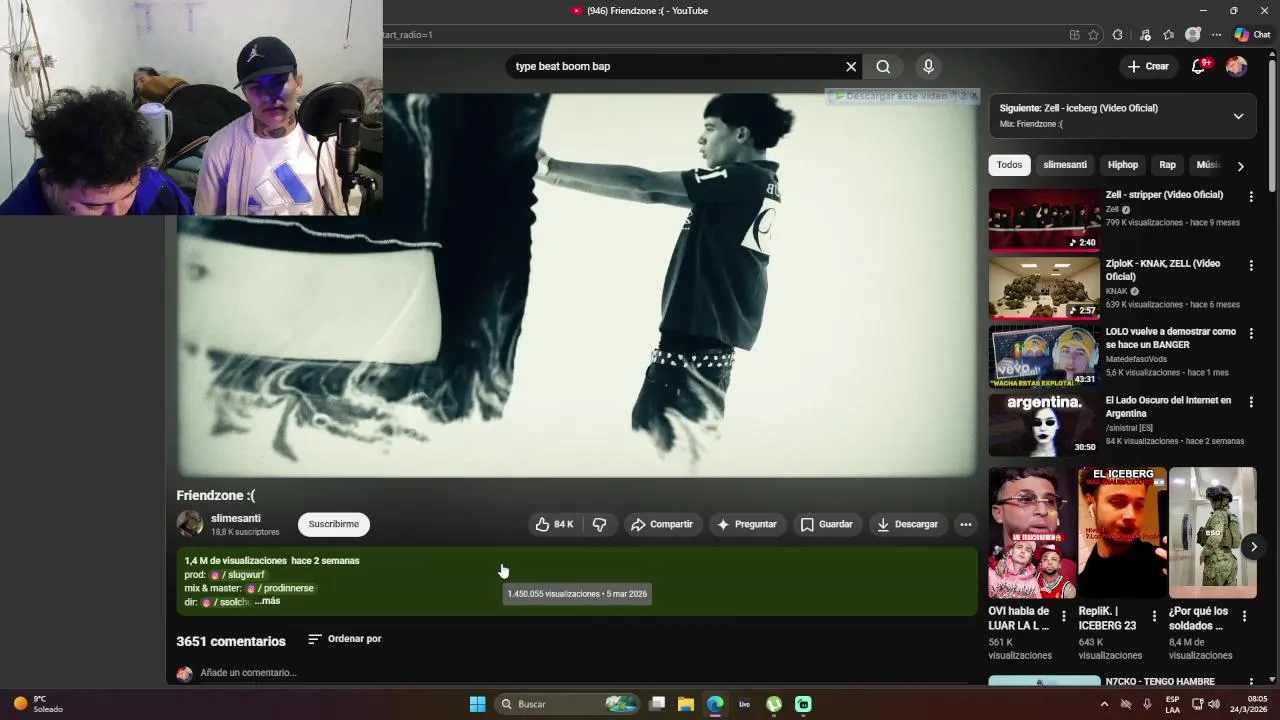Open OVI habla de LUAR short thumbnail
Viewport: 1280px width, 720px height.
point(1032,533)
